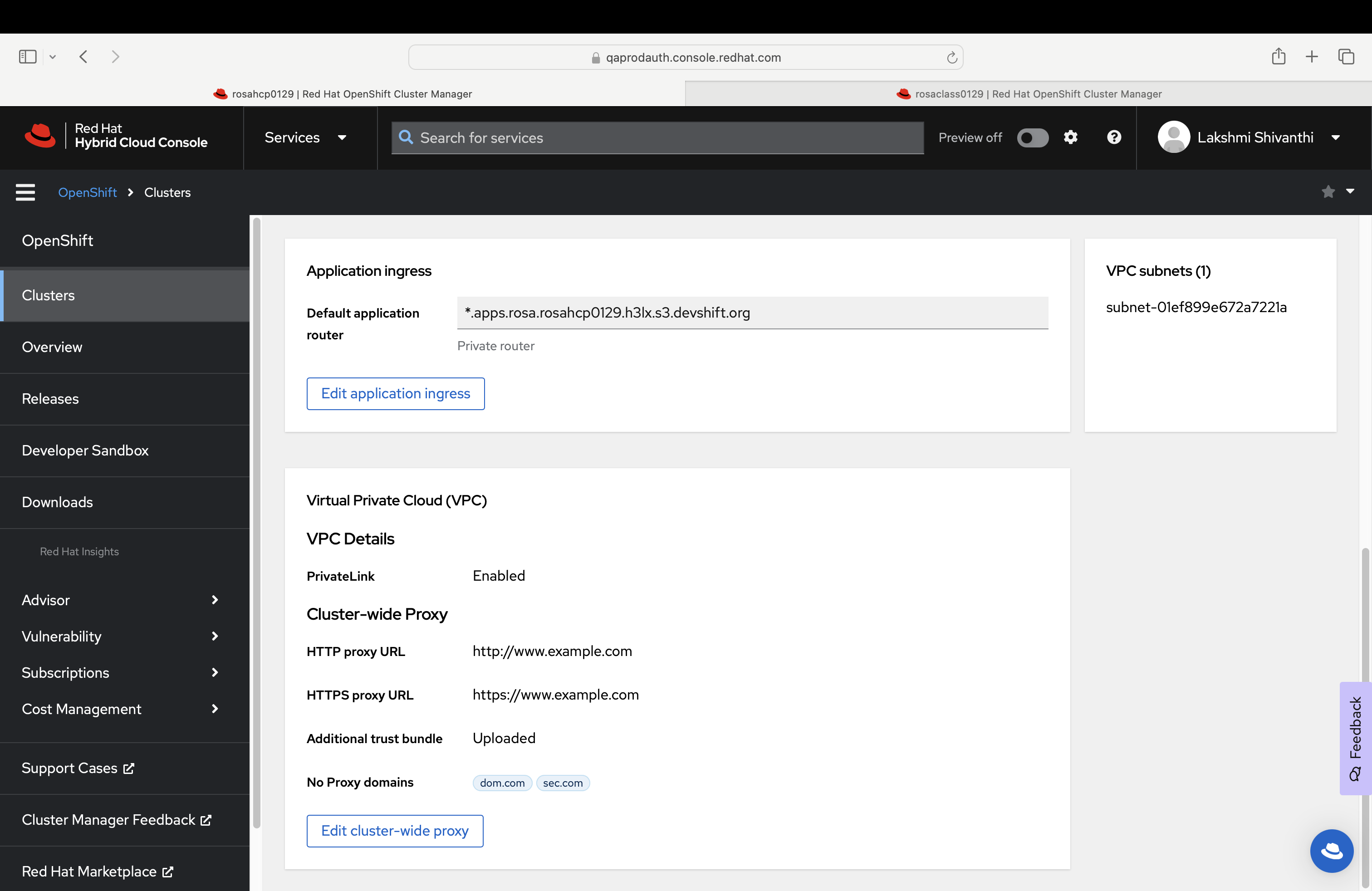
Task: Open the Services dropdown
Action: tap(305, 138)
